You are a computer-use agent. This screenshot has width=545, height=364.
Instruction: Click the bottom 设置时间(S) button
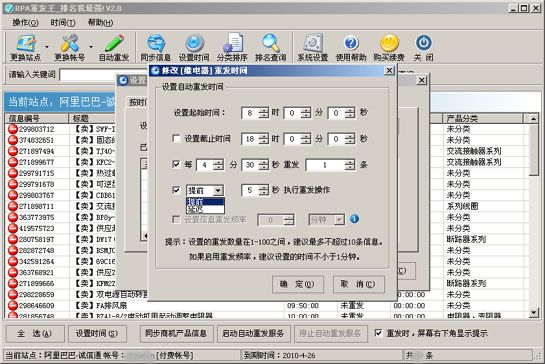click(x=97, y=334)
